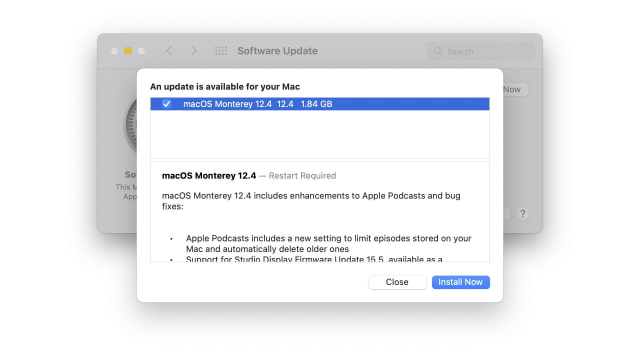The height and width of the screenshot is (360, 640).
Task: Click the grey zoom window dot
Action: coord(141,51)
